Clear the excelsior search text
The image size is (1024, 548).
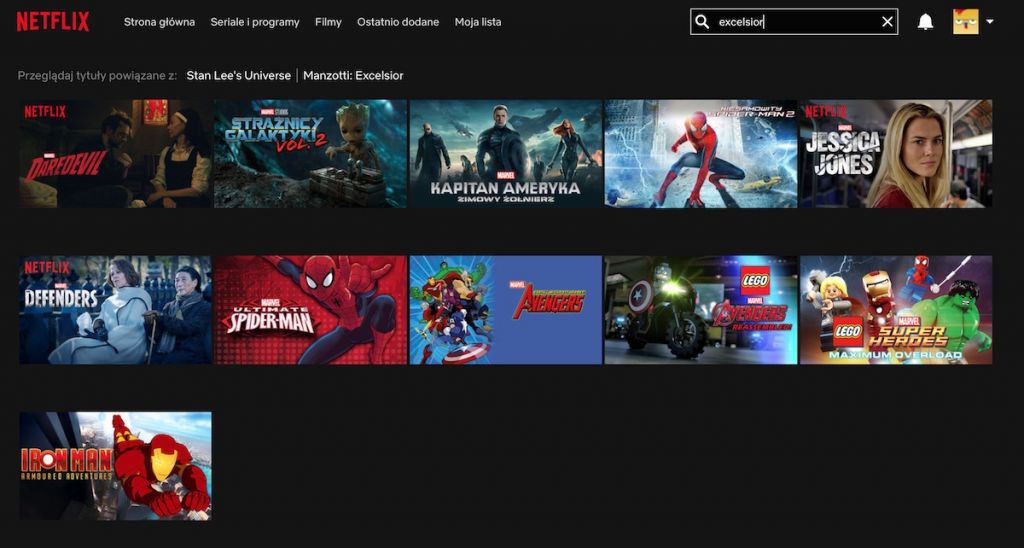887,22
